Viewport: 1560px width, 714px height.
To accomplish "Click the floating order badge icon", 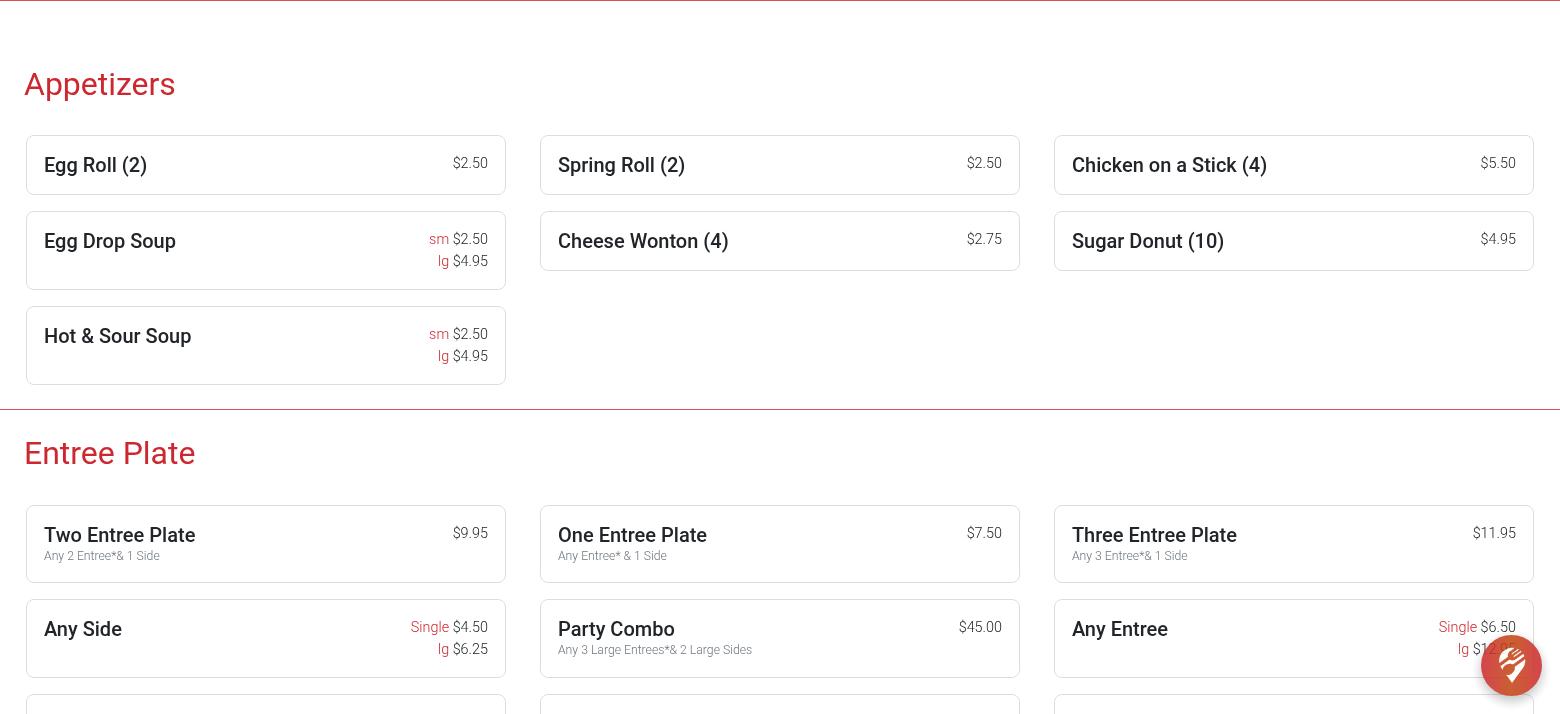I will [x=1511, y=665].
